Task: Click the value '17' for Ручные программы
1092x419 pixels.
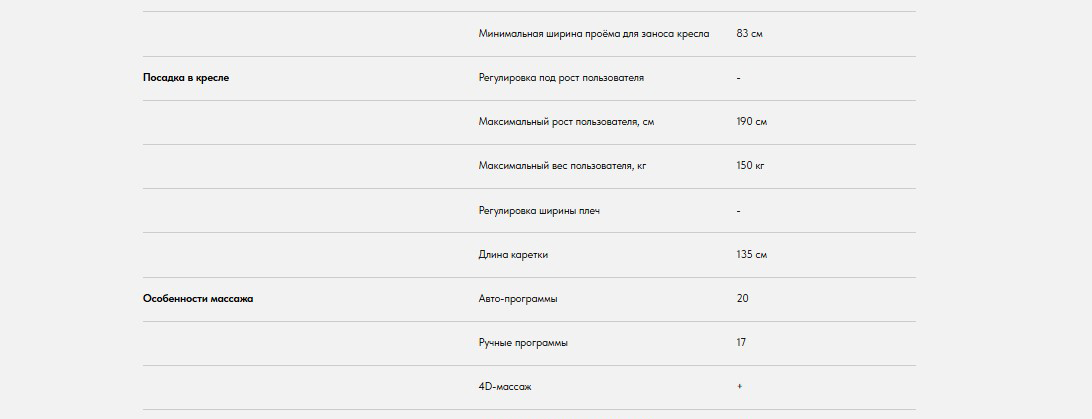Action: point(741,343)
